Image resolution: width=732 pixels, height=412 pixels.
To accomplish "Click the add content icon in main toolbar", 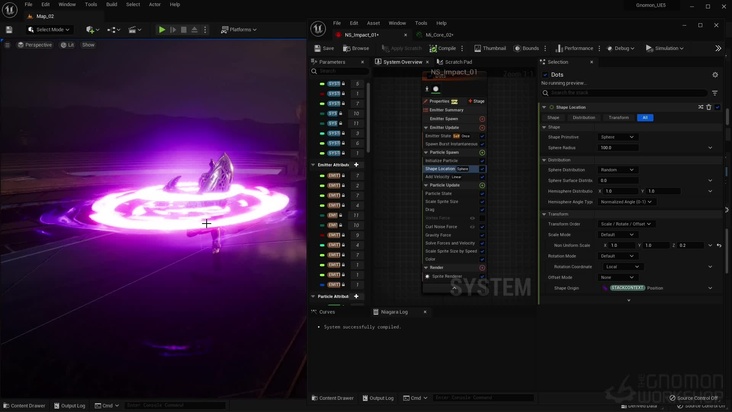I will (90, 29).
